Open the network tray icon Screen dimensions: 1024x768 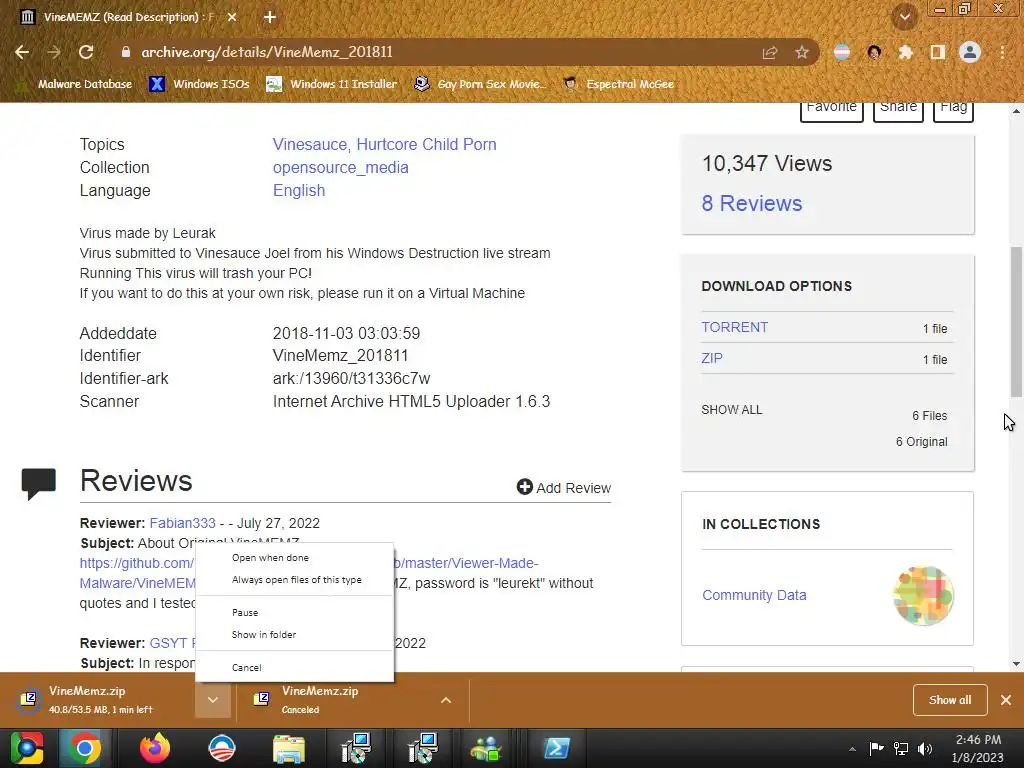tap(901, 748)
